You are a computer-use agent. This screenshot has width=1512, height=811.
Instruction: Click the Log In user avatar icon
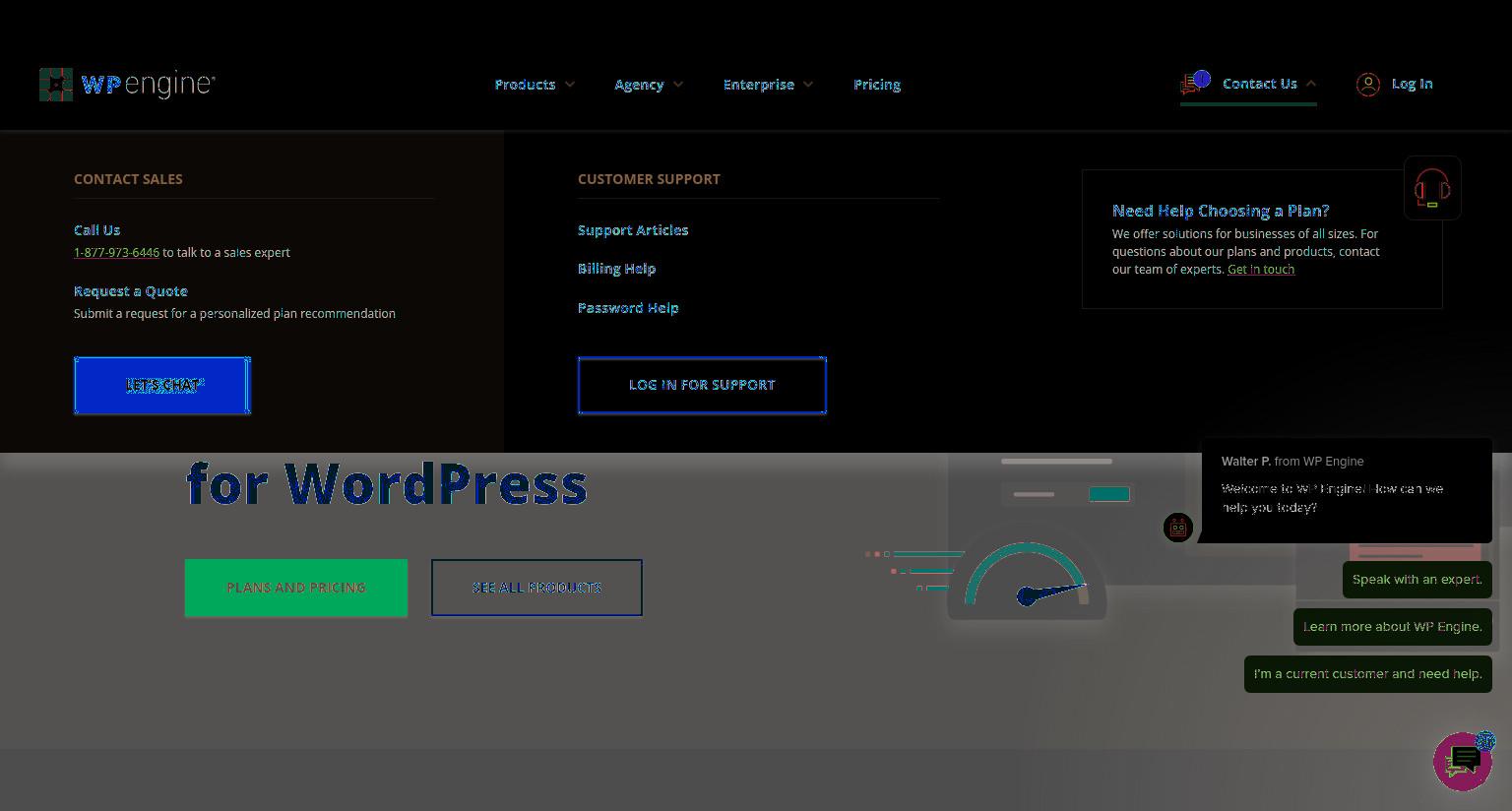pyautogui.click(x=1367, y=85)
